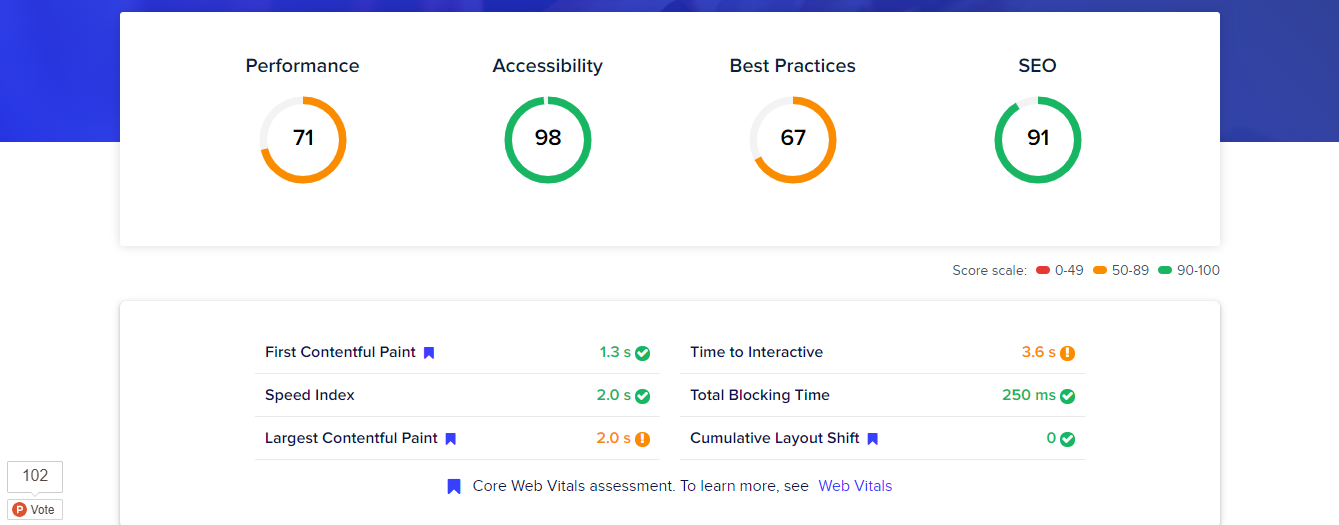1339x525 pixels.
Task: Click the green check icon for Total Blocking Time
Action: (x=1068, y=396)
